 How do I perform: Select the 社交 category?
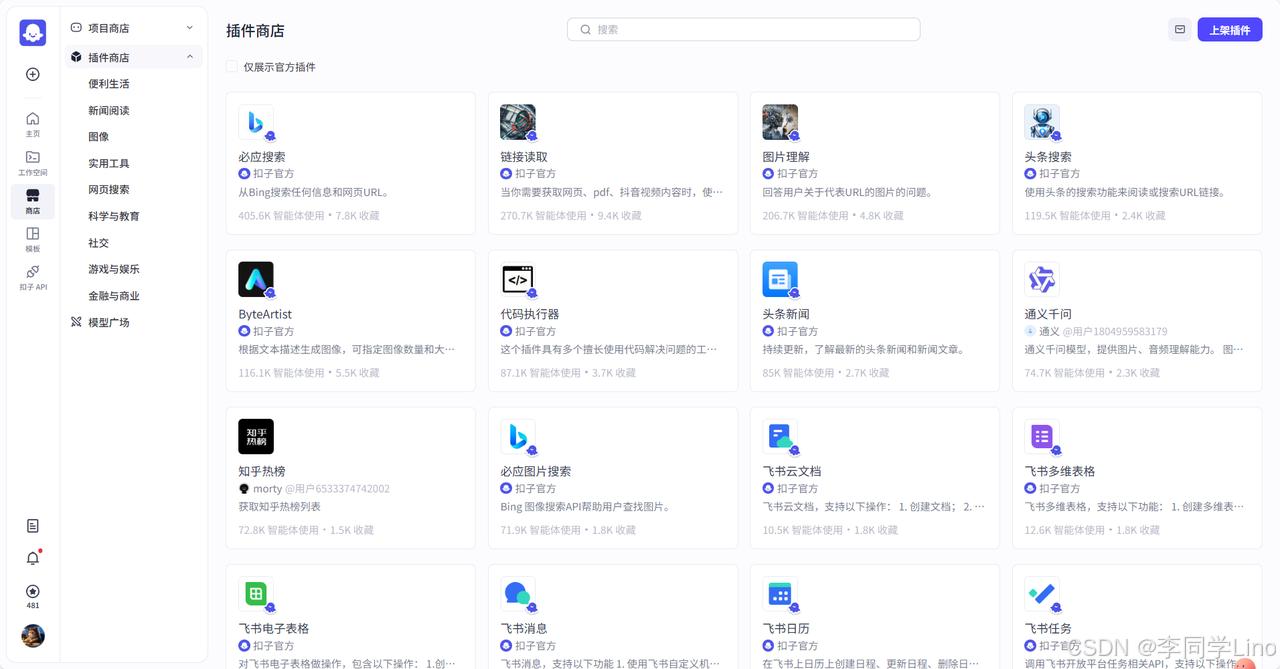click(x=98, y=243)
